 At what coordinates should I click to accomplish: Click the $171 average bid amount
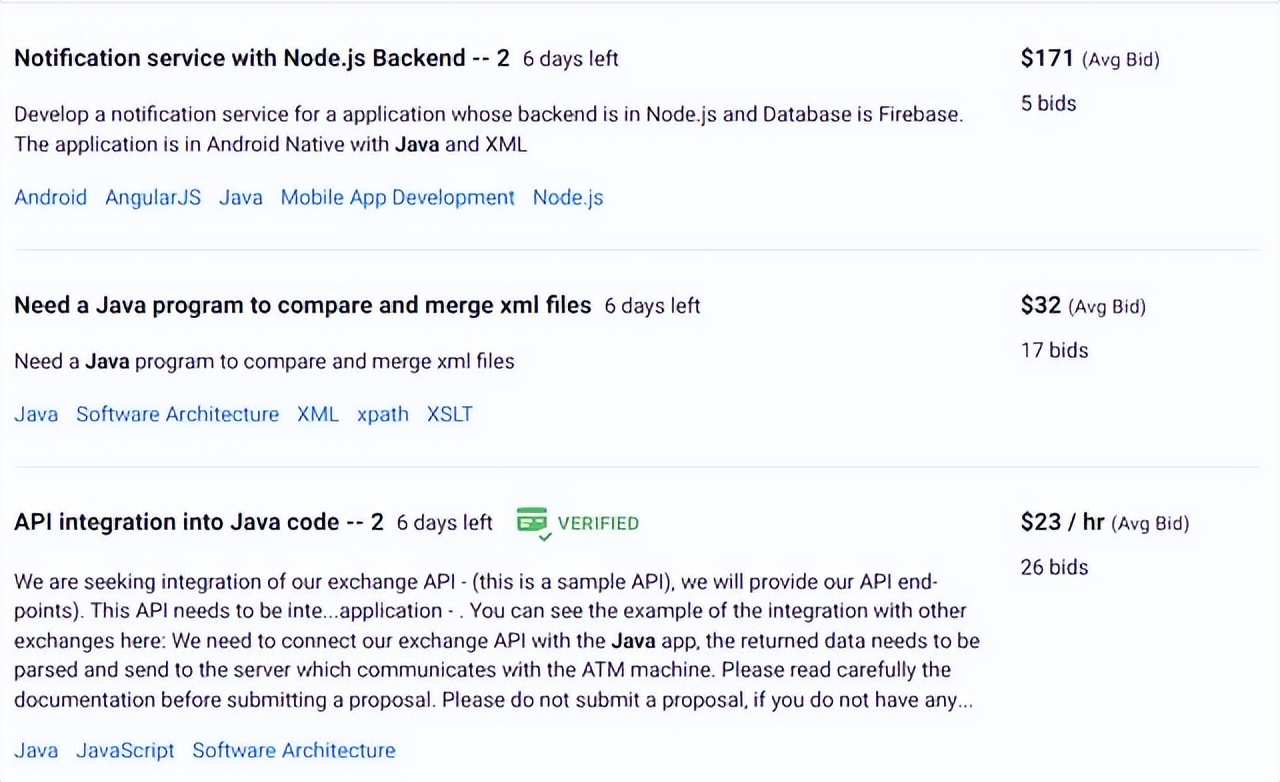tap(1047, 58)
